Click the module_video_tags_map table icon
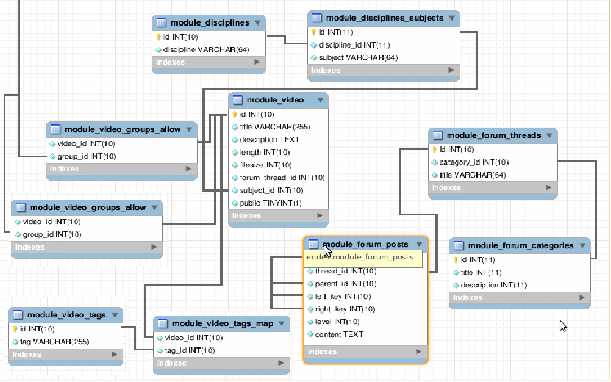 pyautogui.click(x=162, y=324)
